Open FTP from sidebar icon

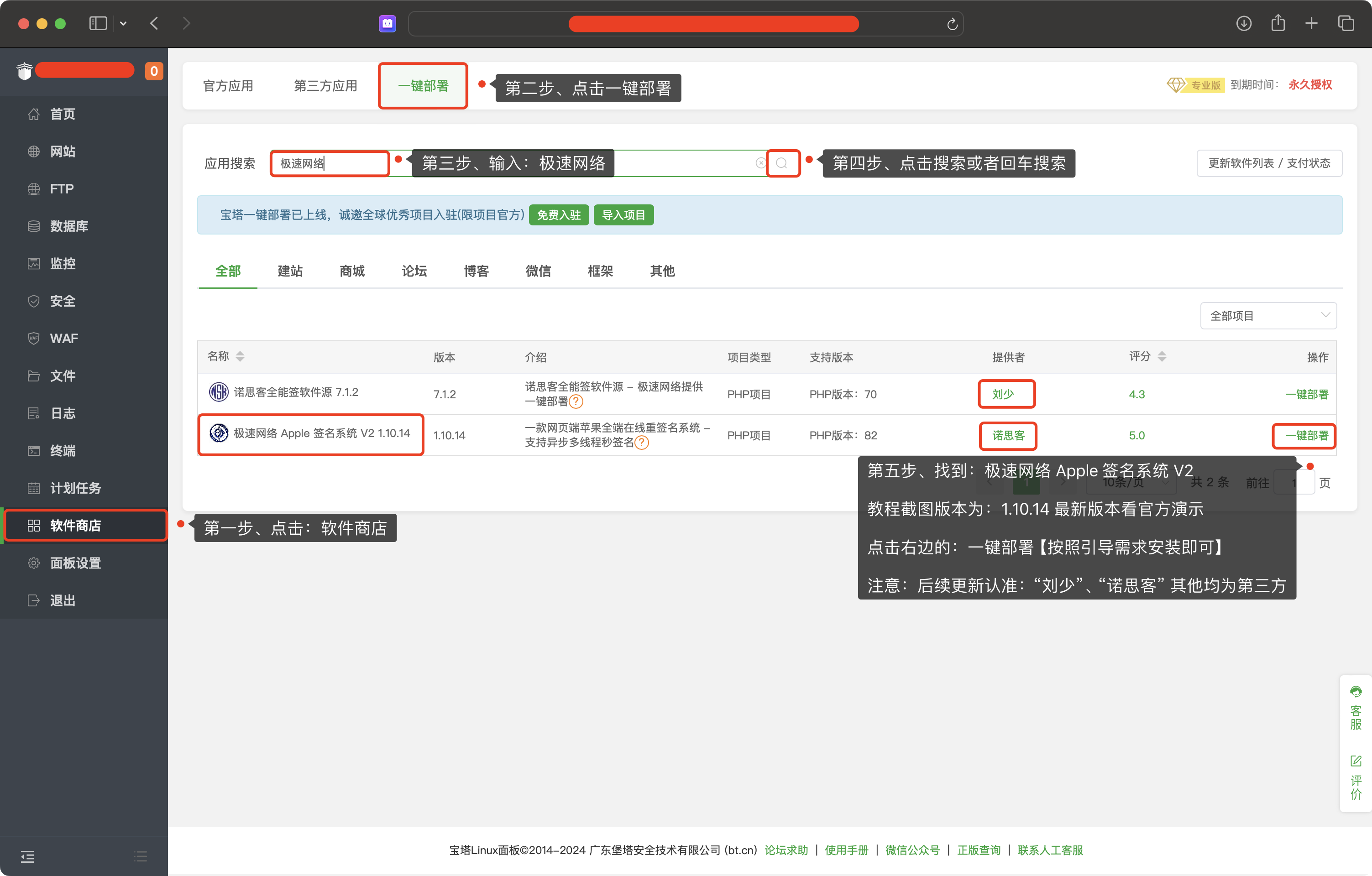click(34, 188)
